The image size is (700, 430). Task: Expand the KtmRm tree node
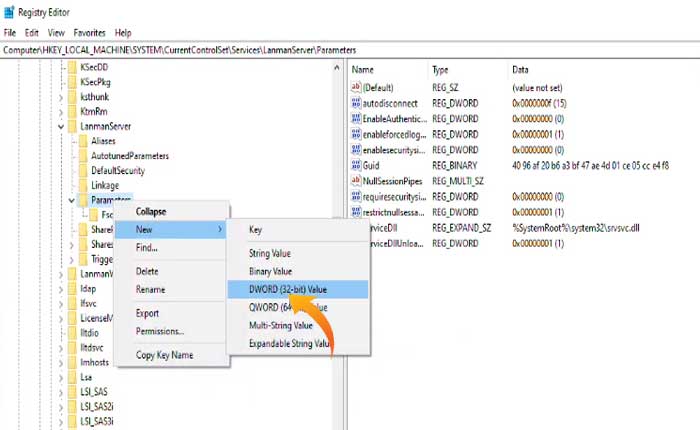point(61,112)
